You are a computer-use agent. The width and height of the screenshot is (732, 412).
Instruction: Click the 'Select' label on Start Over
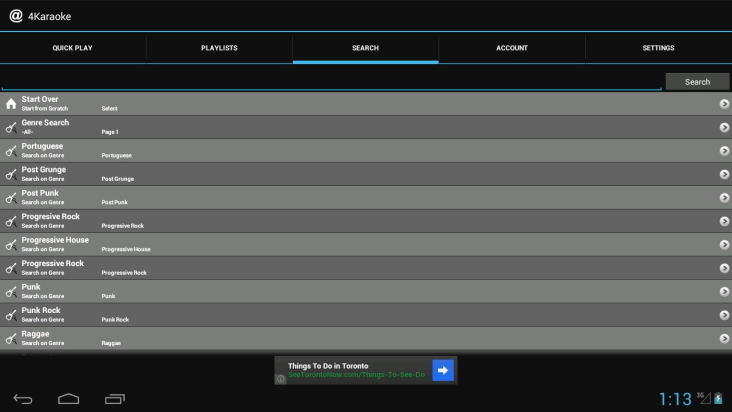point(109,109)
